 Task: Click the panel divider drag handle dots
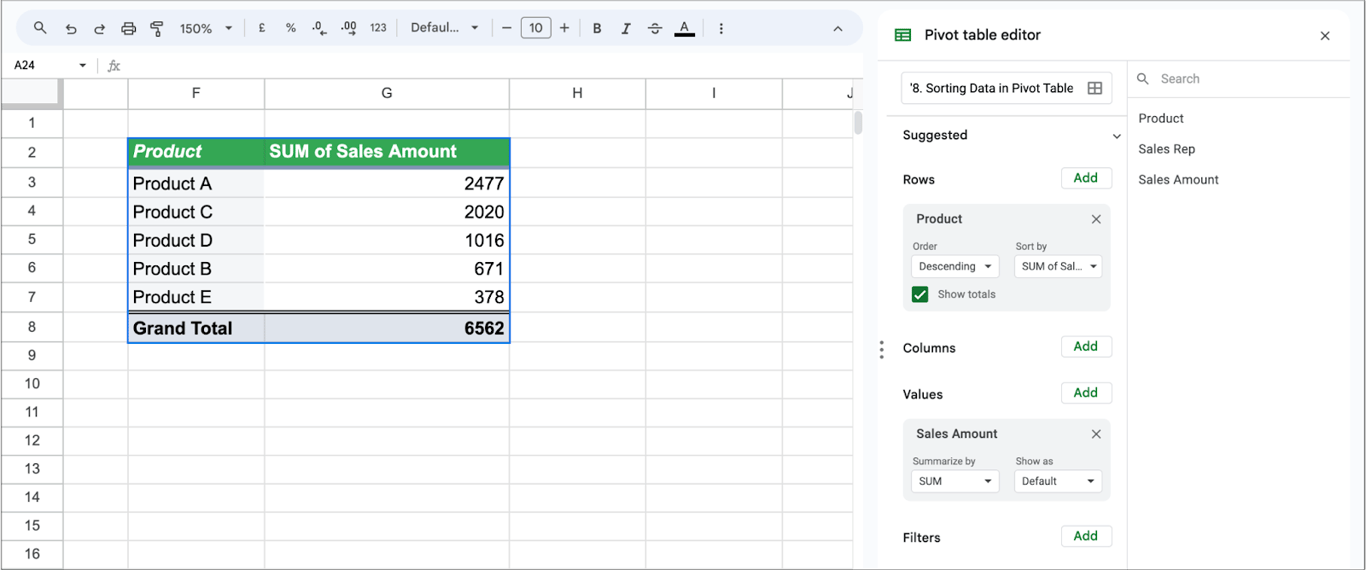tap(881, 349)
